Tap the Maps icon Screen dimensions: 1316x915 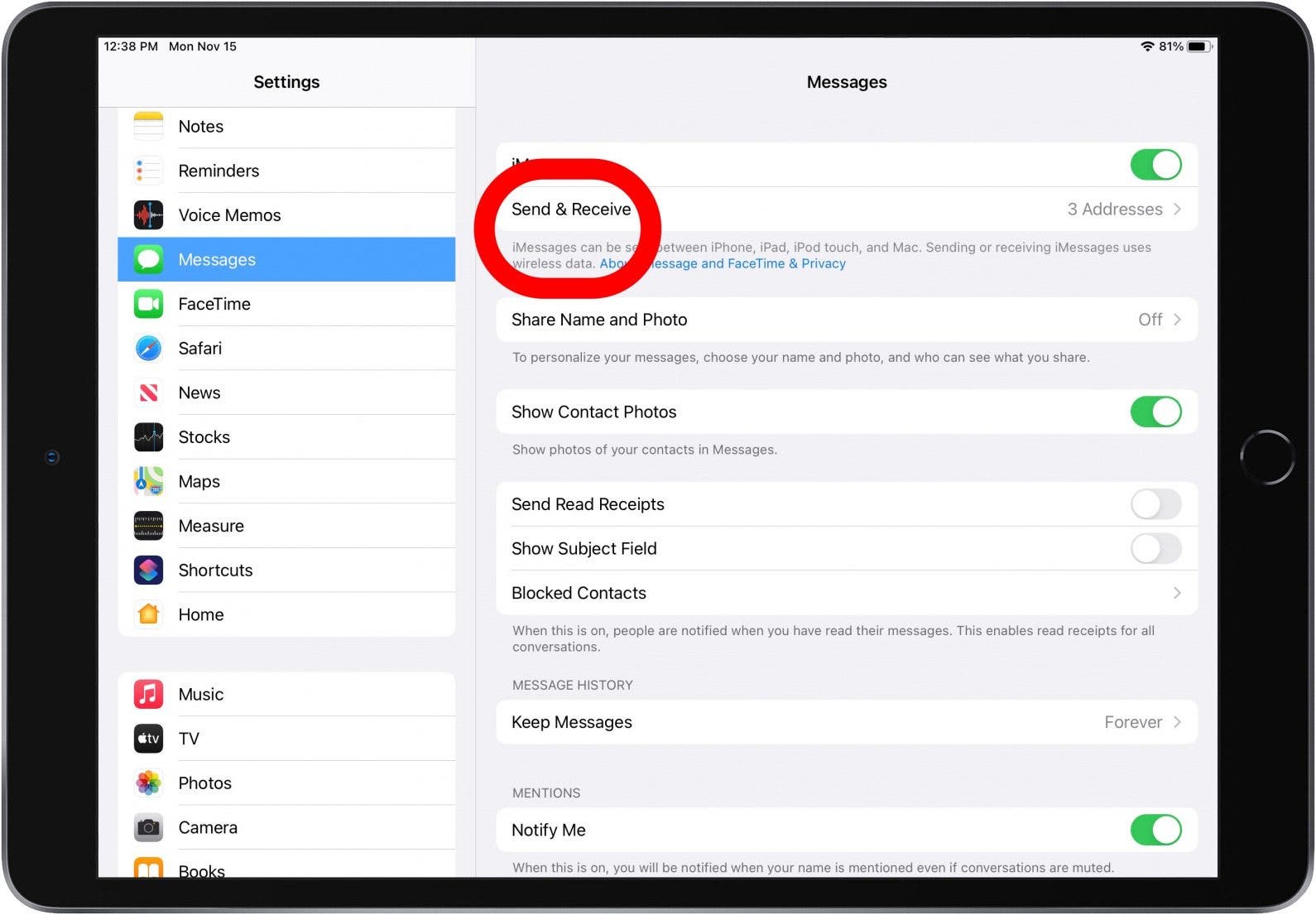pyautogui.click(x=148, y=481)
